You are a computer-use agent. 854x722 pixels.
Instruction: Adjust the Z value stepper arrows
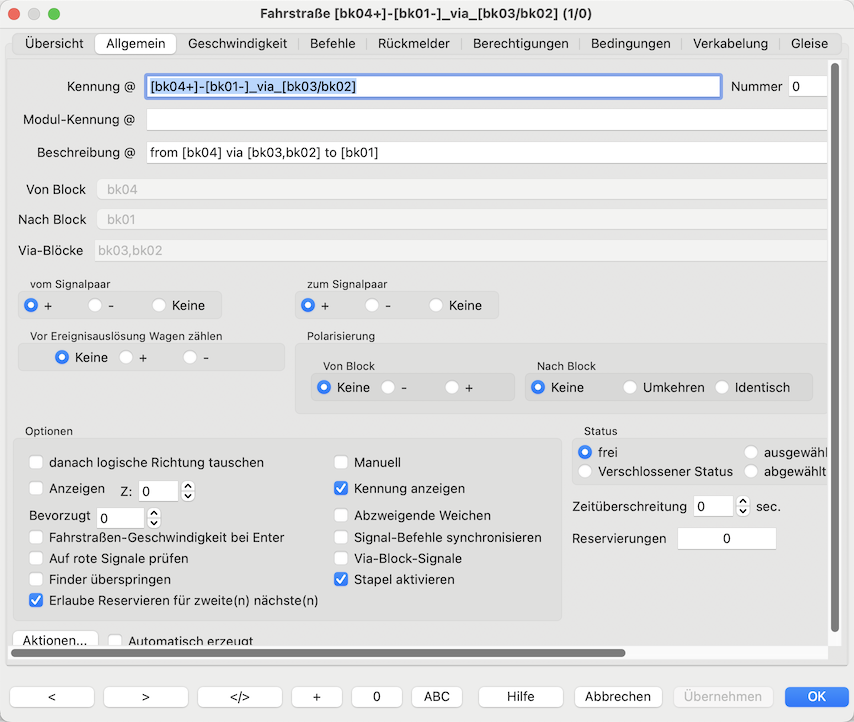(187, 491)
